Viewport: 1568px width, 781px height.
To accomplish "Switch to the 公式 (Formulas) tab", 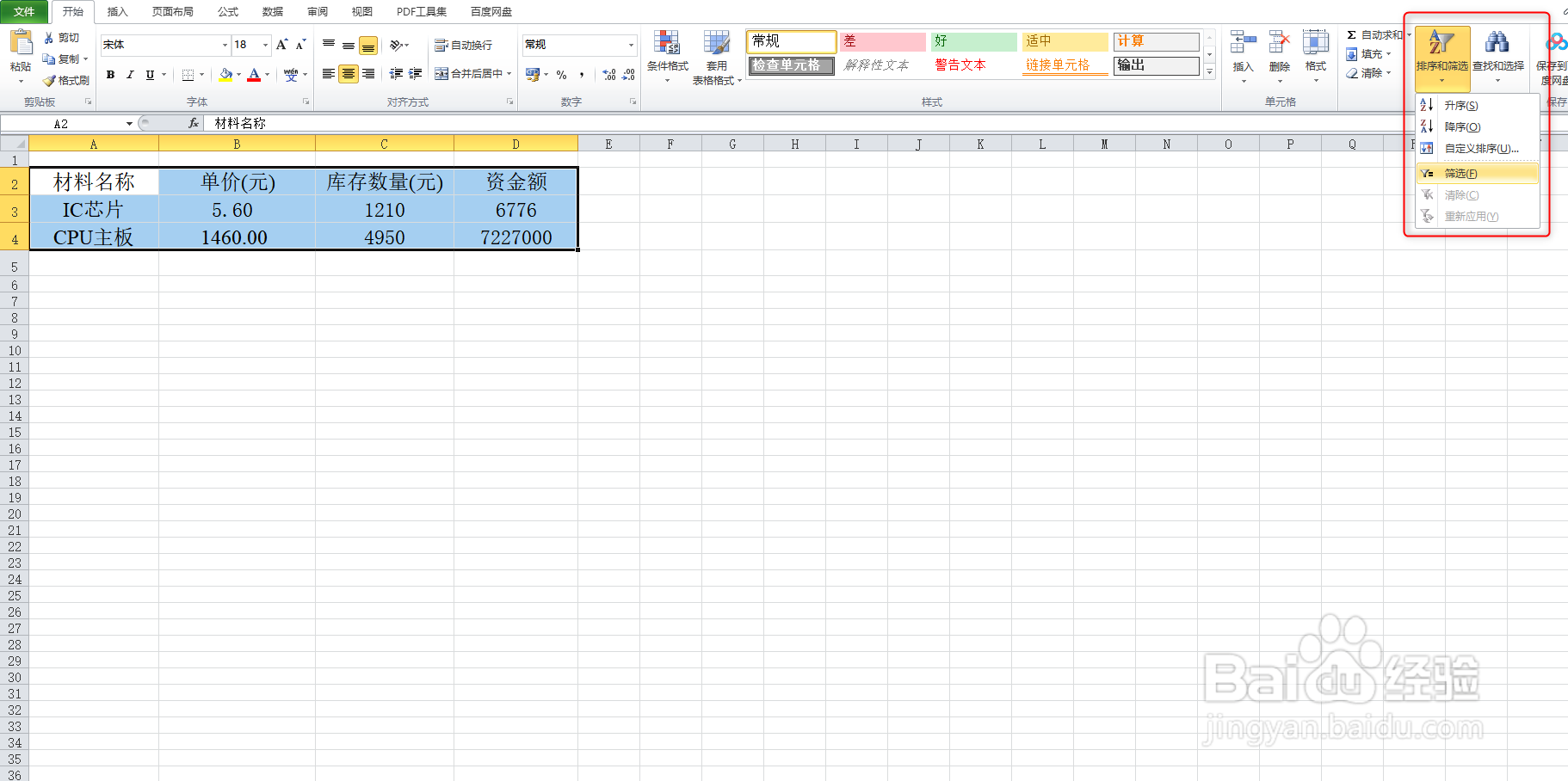I will pyautogui.click(x=228, y=12).
